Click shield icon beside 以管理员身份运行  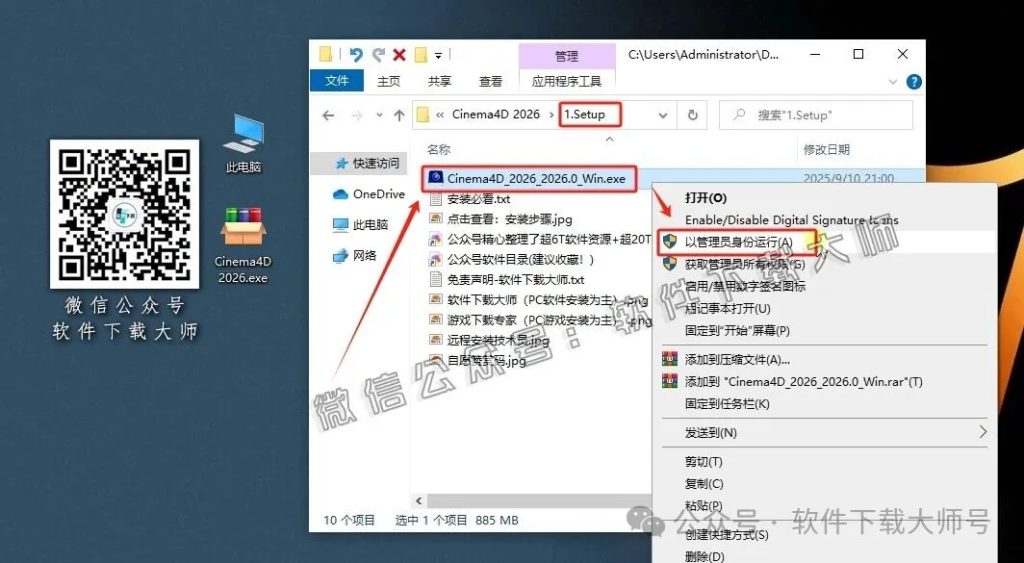[x=669, y=242]
